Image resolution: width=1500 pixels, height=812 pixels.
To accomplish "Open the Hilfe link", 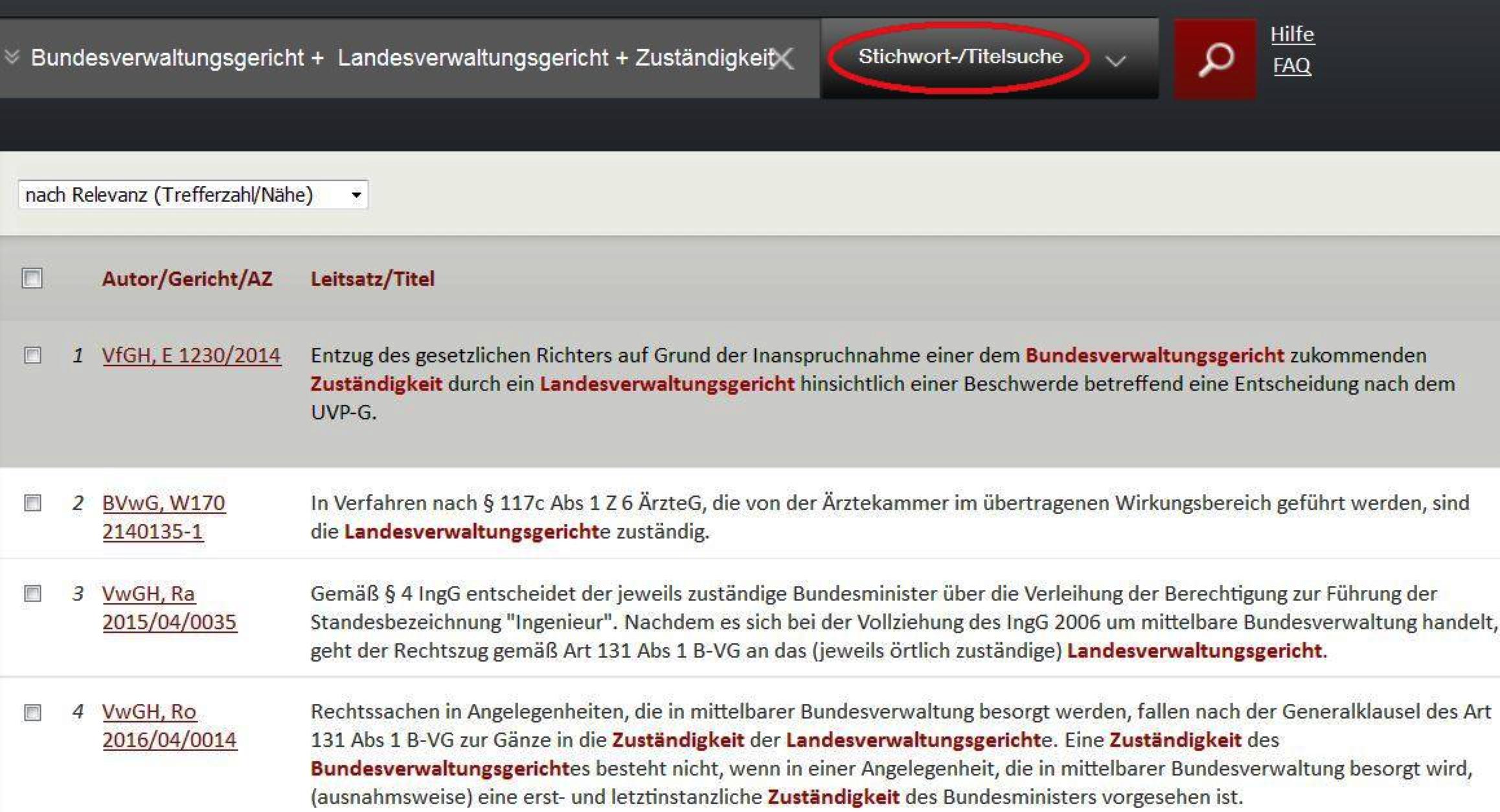I will 1292,34.
